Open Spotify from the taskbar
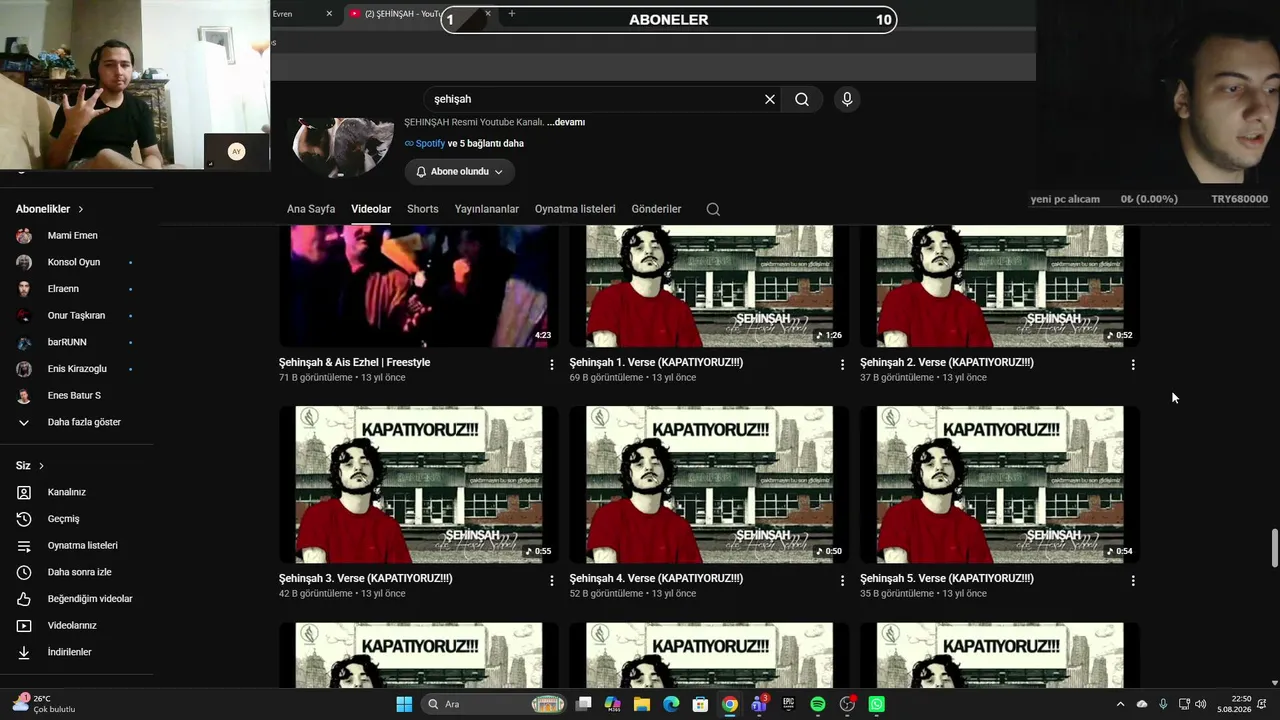Image resolution: width=1280 pixels, height=720 pixels. click(x=818, y=704)
